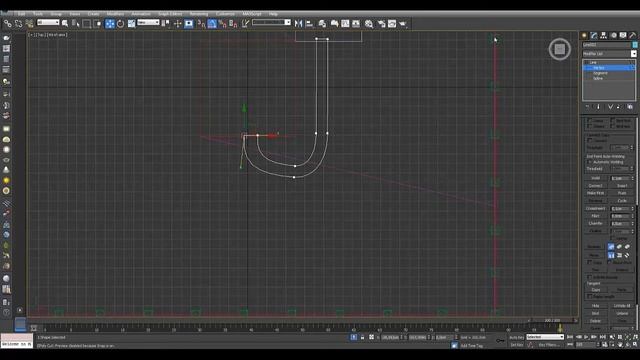Choose the Bind to Space Warp tool

pyautogui.click(x=29, y=24)
